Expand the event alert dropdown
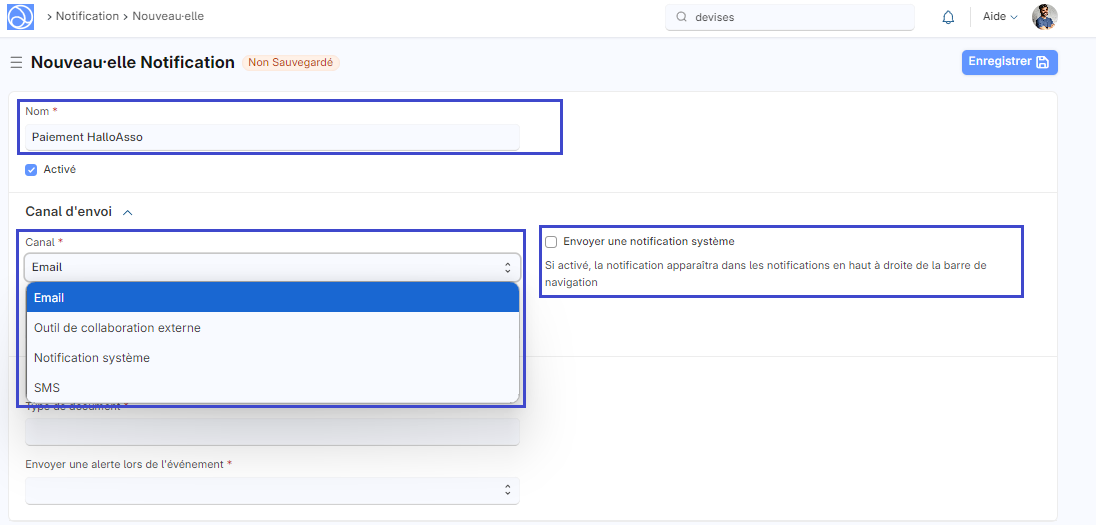This screenshot has height=525, width=1096. click(272, 490)
